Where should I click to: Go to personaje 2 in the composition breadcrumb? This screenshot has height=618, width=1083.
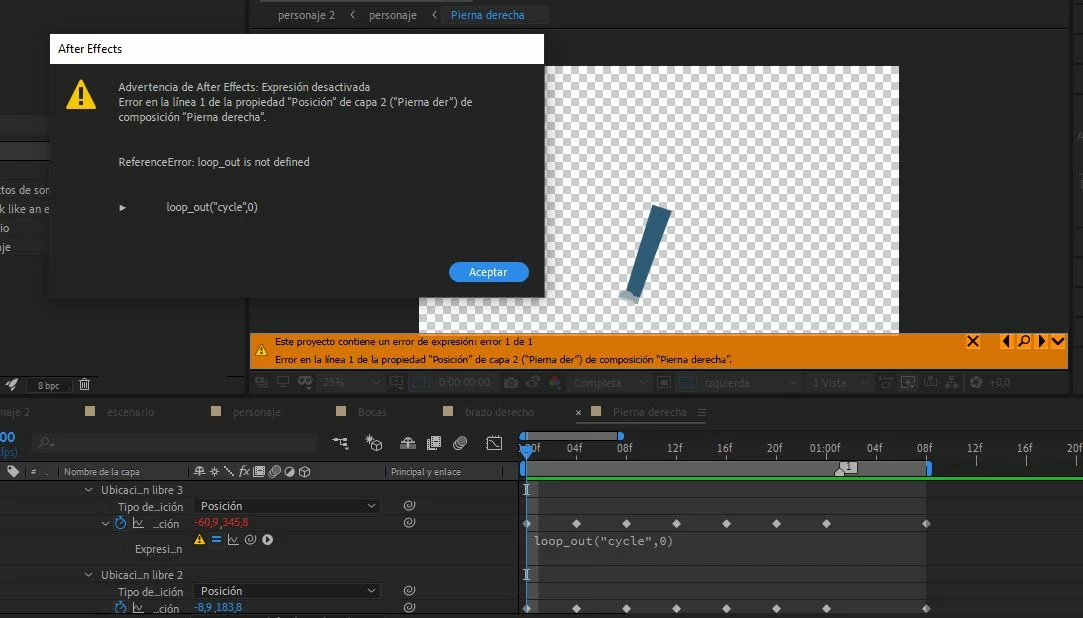(306, 15)
